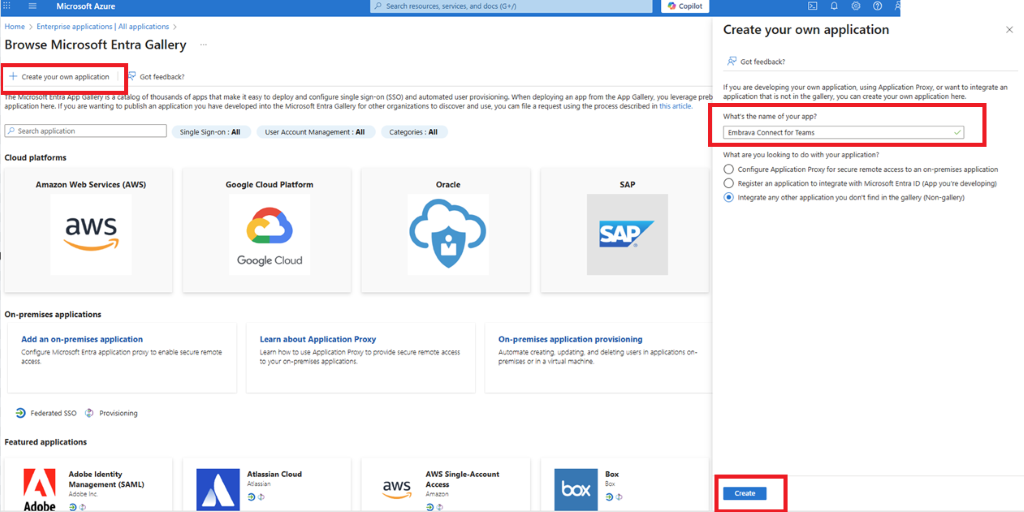Click the plus icon of Create your own application
This screenshot has height=512, width=1024.
pos(13,76)
